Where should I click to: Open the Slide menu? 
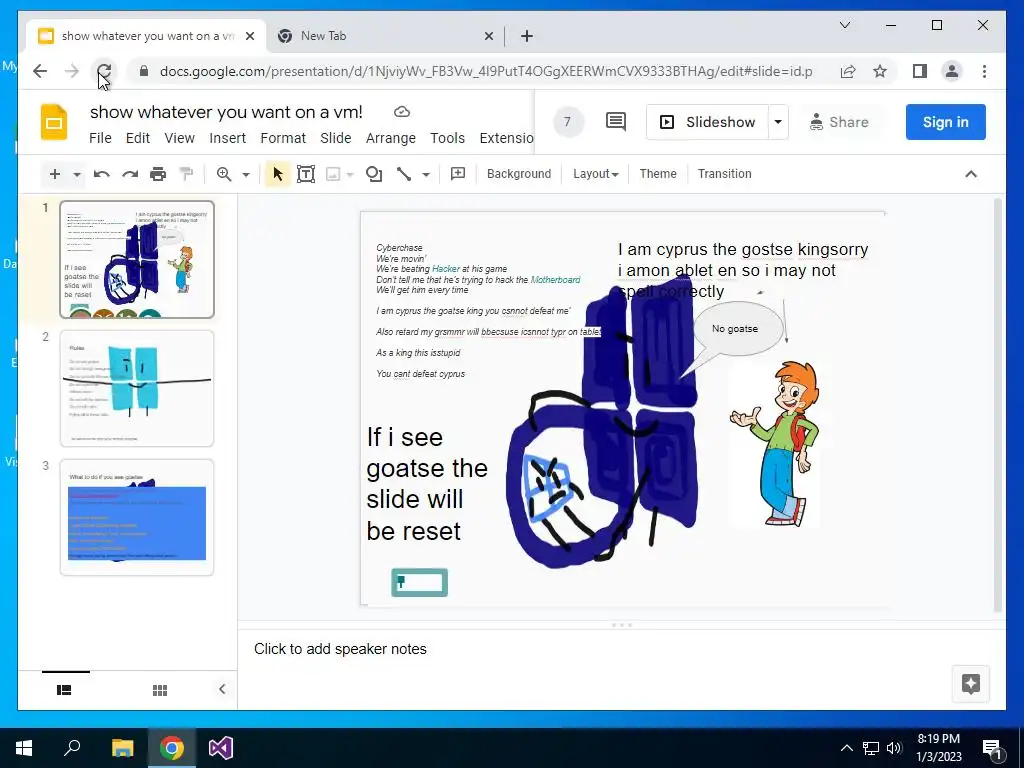pos(336,138)
